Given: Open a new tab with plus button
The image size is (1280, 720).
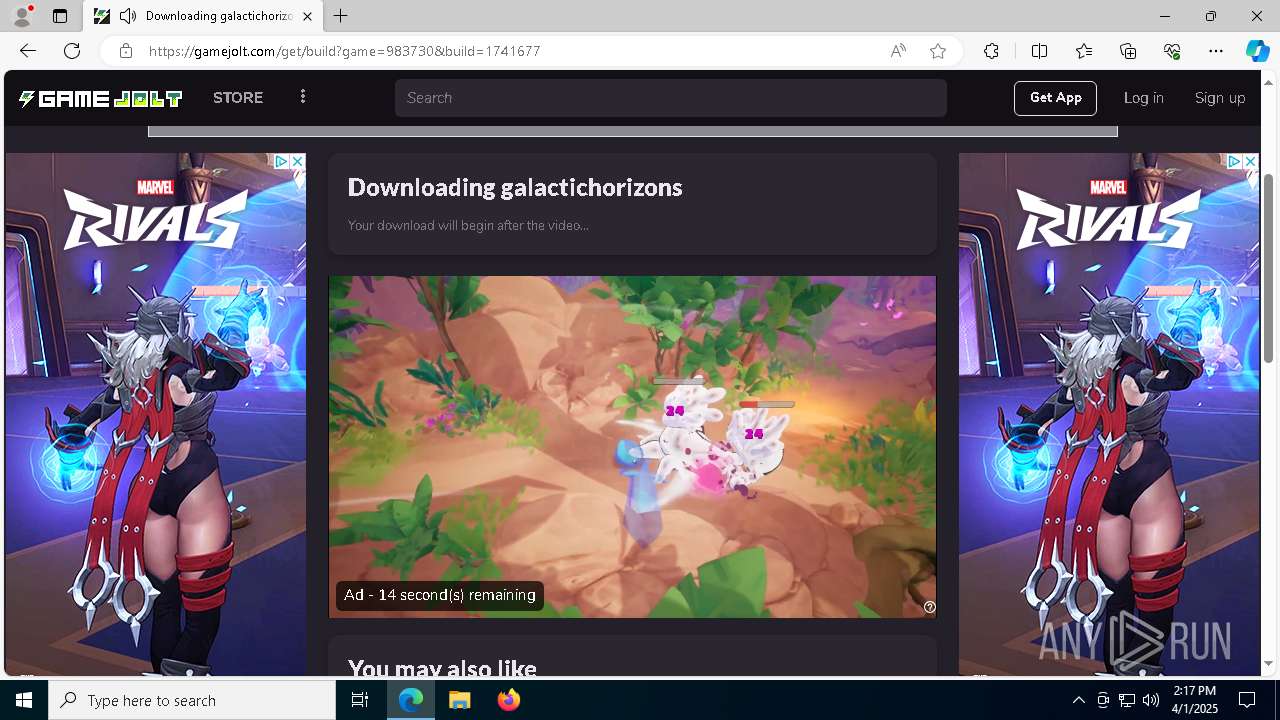Looking at the screenshot, I should click(341, 16).
